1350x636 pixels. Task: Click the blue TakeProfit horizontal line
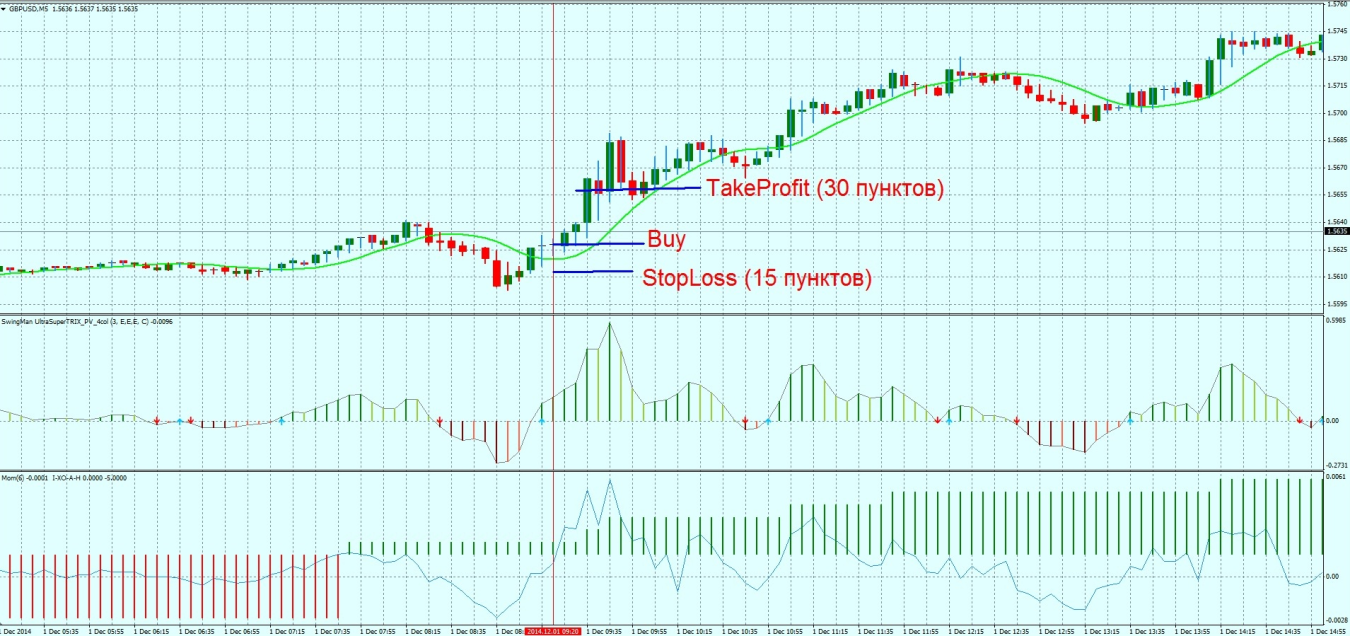638,189
